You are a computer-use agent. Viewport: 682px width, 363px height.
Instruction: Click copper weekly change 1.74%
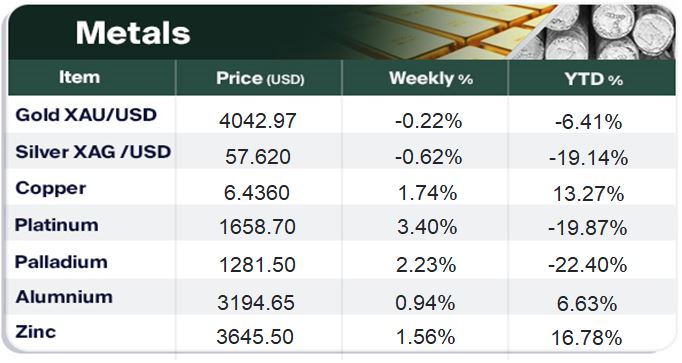tap(428, 193)
